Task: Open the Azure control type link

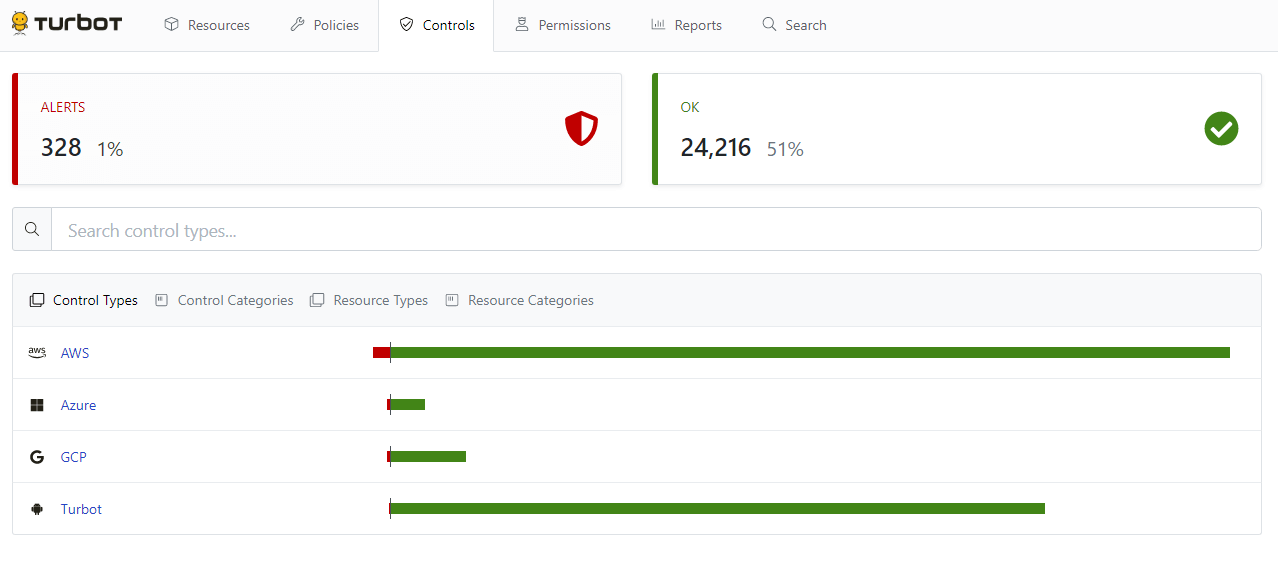Action: (x=78, y=405)
